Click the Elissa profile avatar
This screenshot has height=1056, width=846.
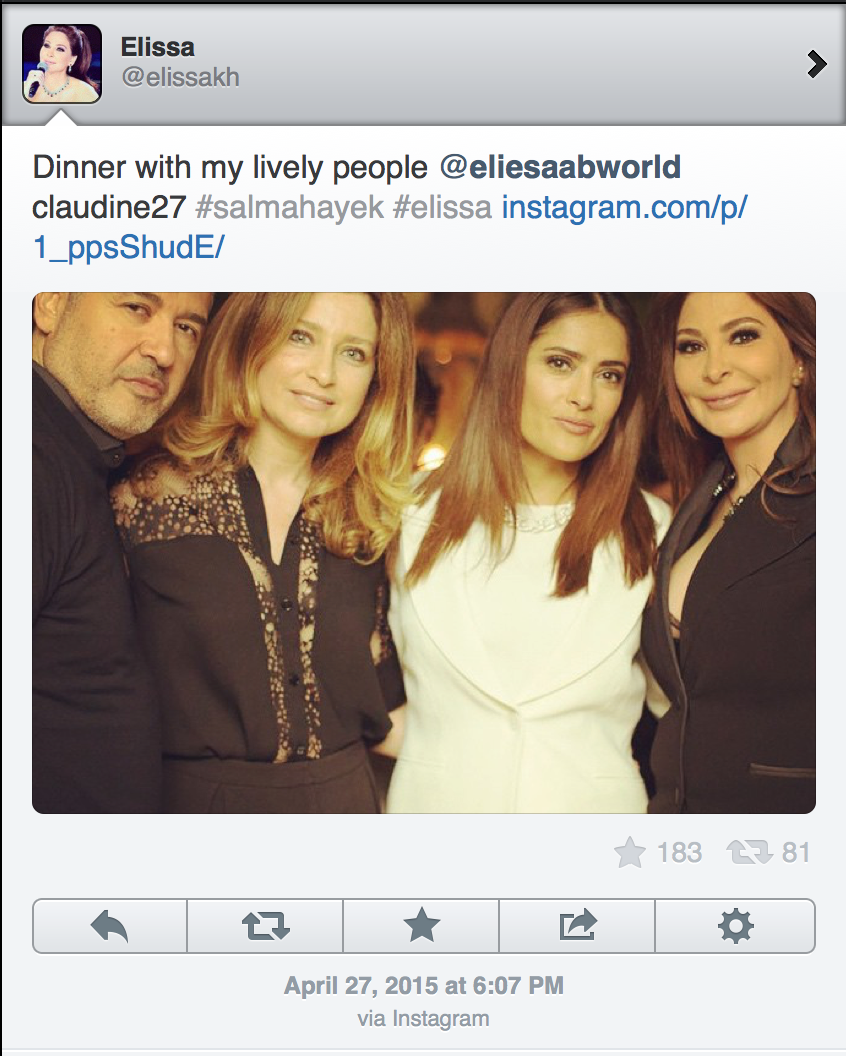[62, 64]
